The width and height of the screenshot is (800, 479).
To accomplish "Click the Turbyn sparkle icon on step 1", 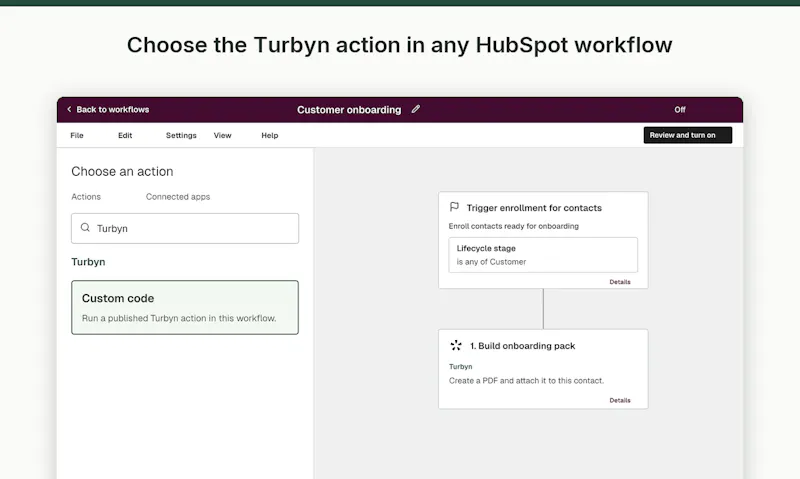I will click(456, 345).
